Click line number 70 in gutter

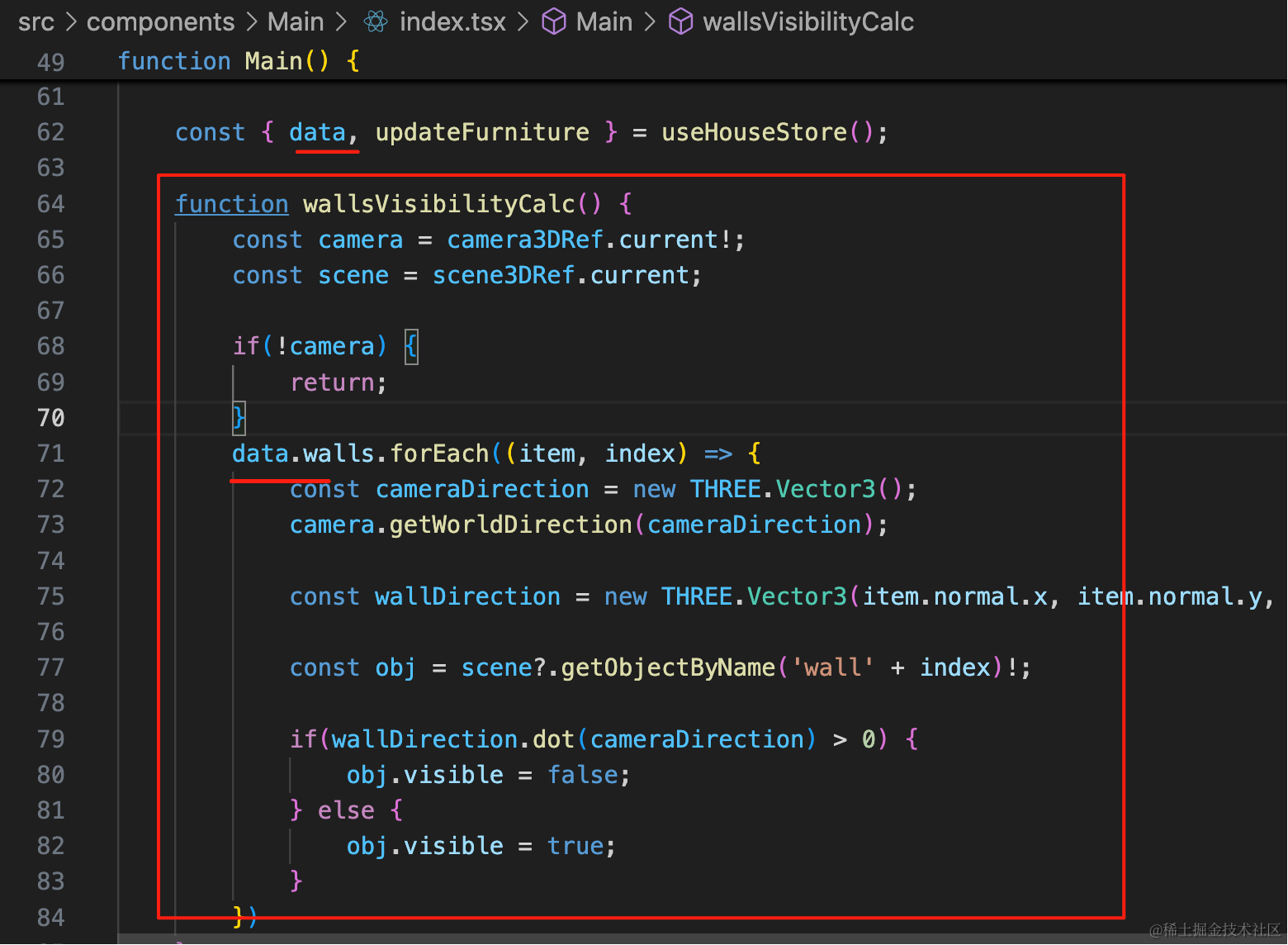(51, 418)
